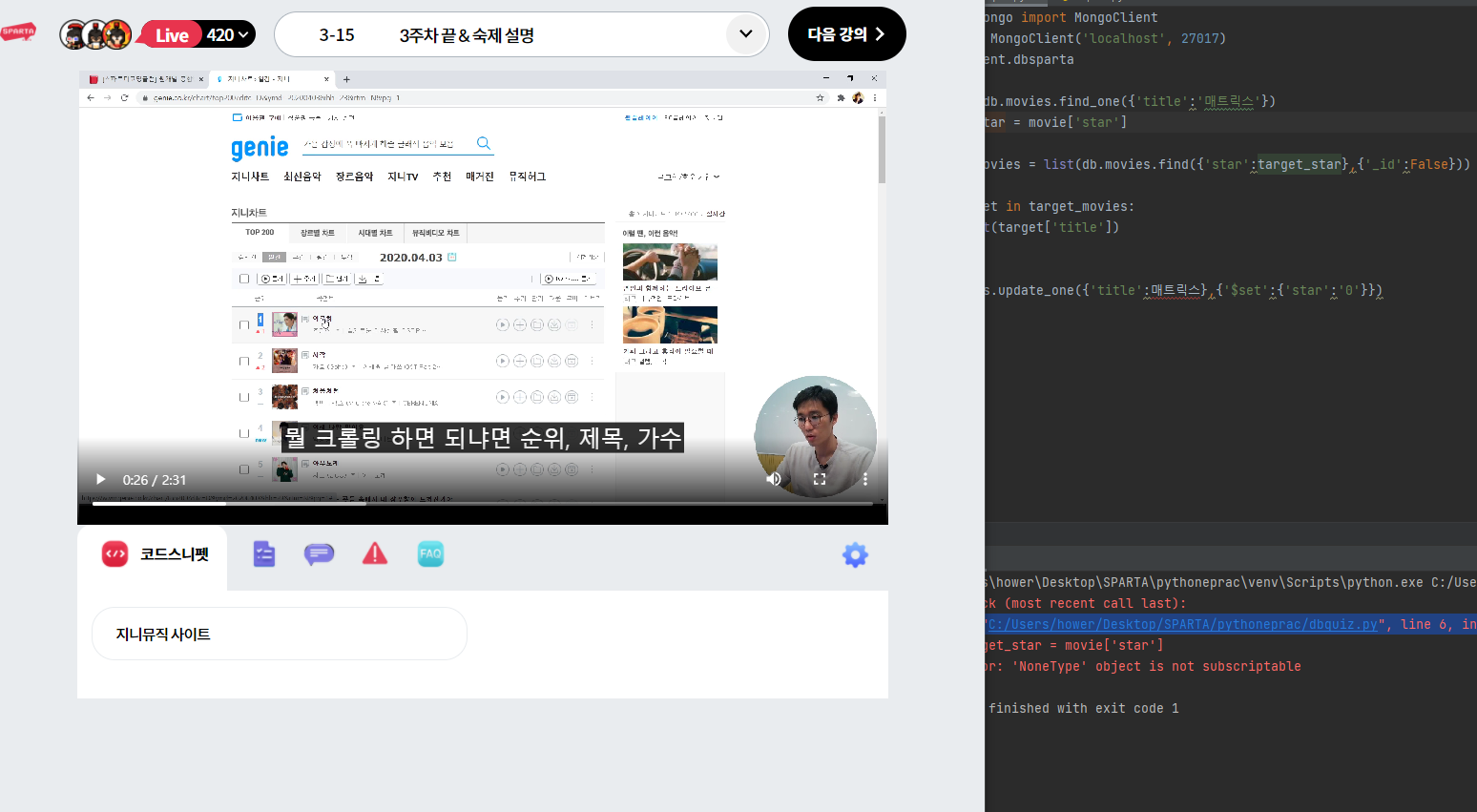Image resolution: width=1477 pixels, height=812 pixels.
Task: Open the red warning report tab
Action: (x=375, y=553)
